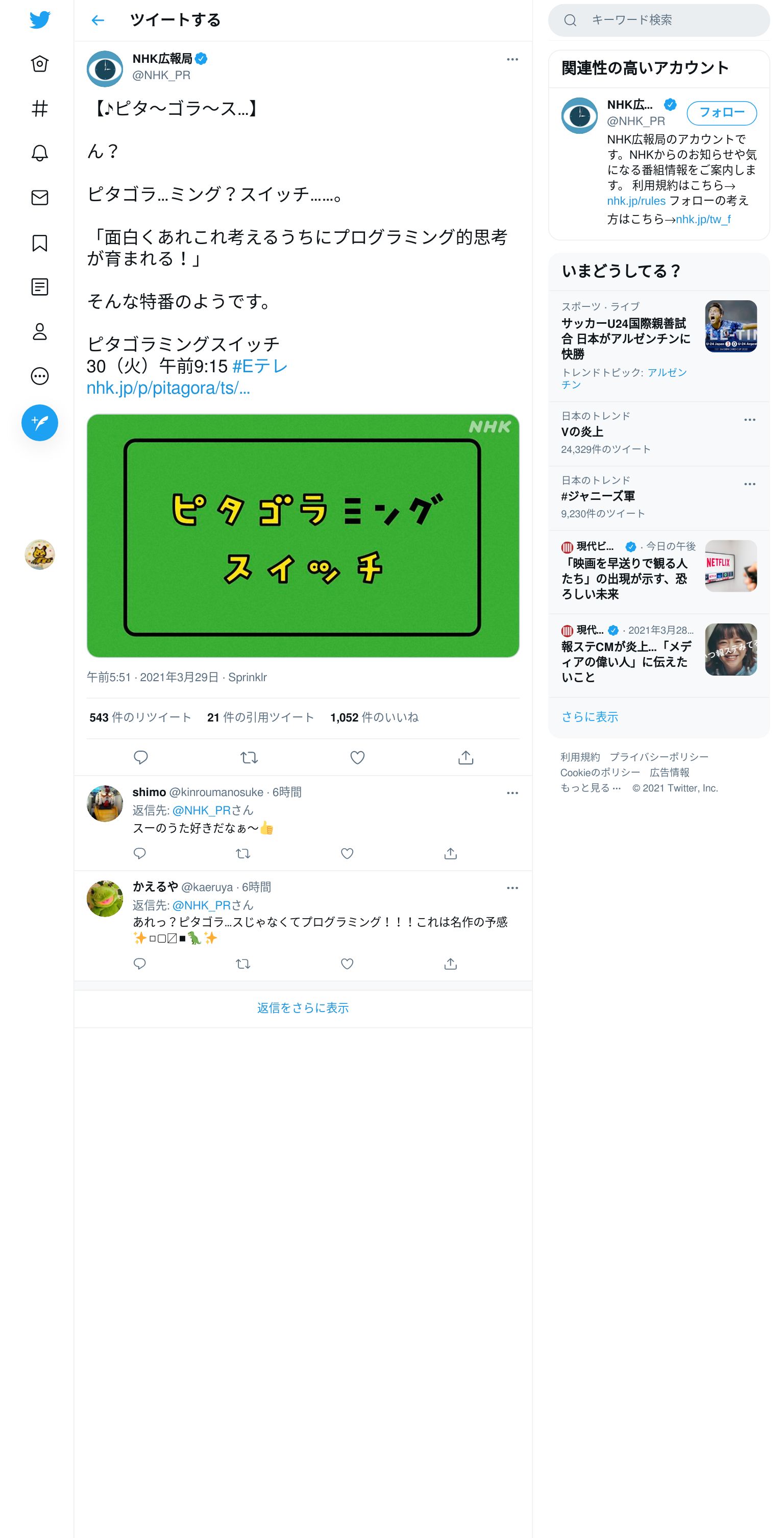Click 返信をさらに表示 link
Image resolution: width=784 pixels, height=1538 pixels.
[x=303, y=1008]
